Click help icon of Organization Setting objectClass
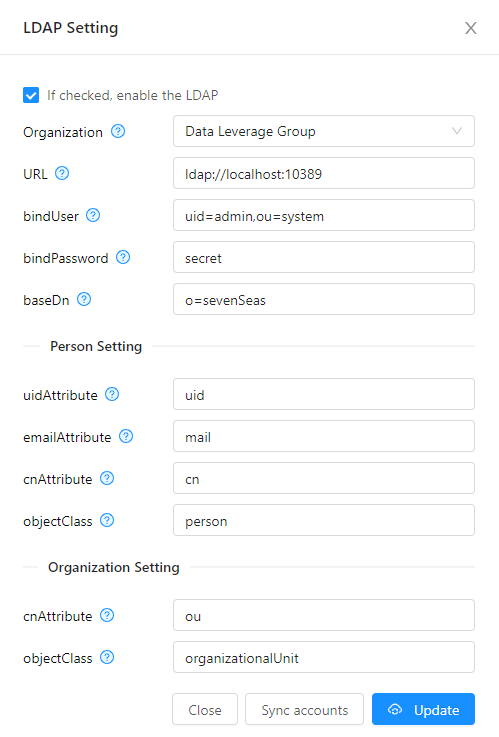The height and width of the screenshot is (737, 499). point(107,657)
